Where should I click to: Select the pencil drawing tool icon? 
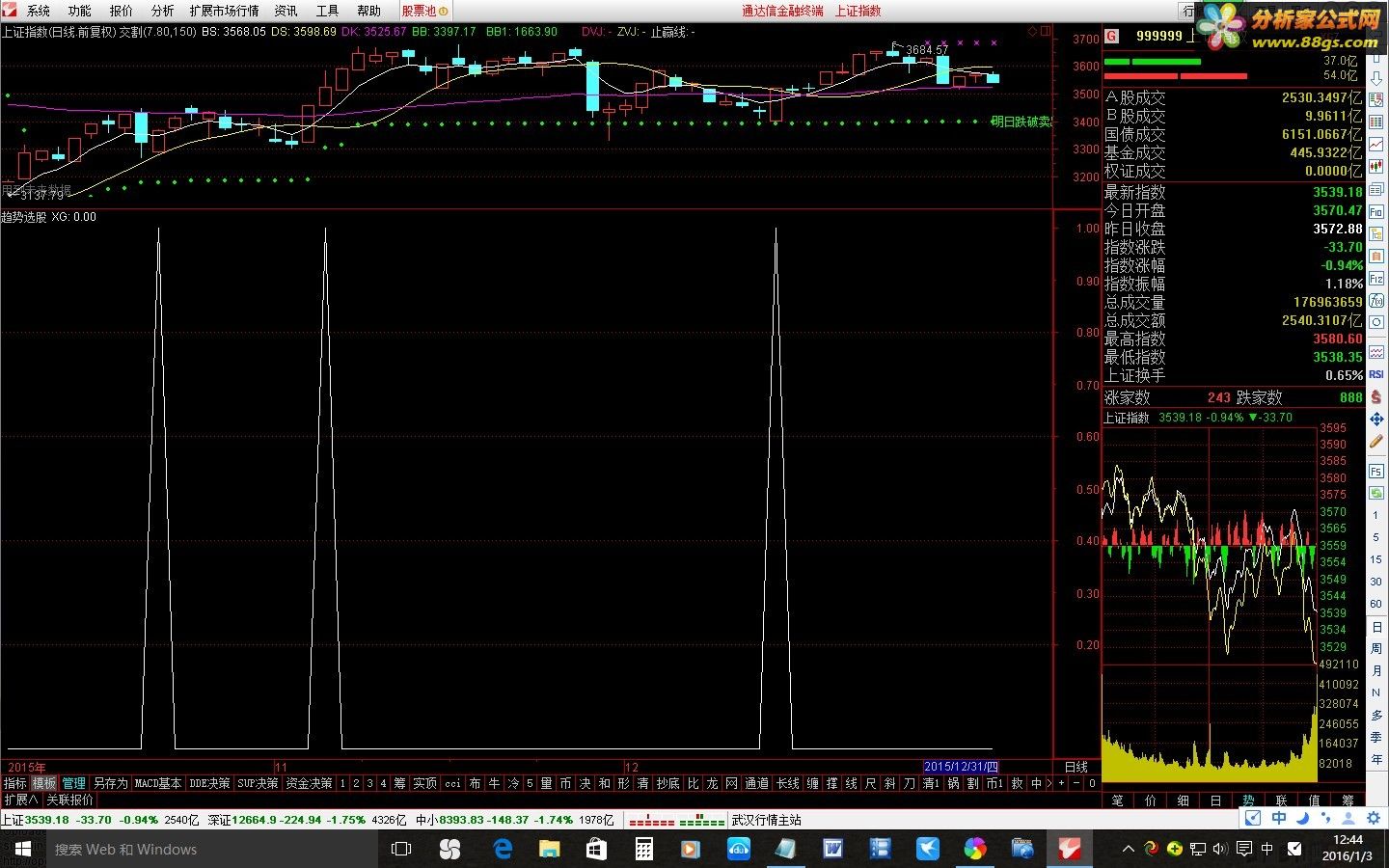pyautogui.click(x=1376, y=443)
